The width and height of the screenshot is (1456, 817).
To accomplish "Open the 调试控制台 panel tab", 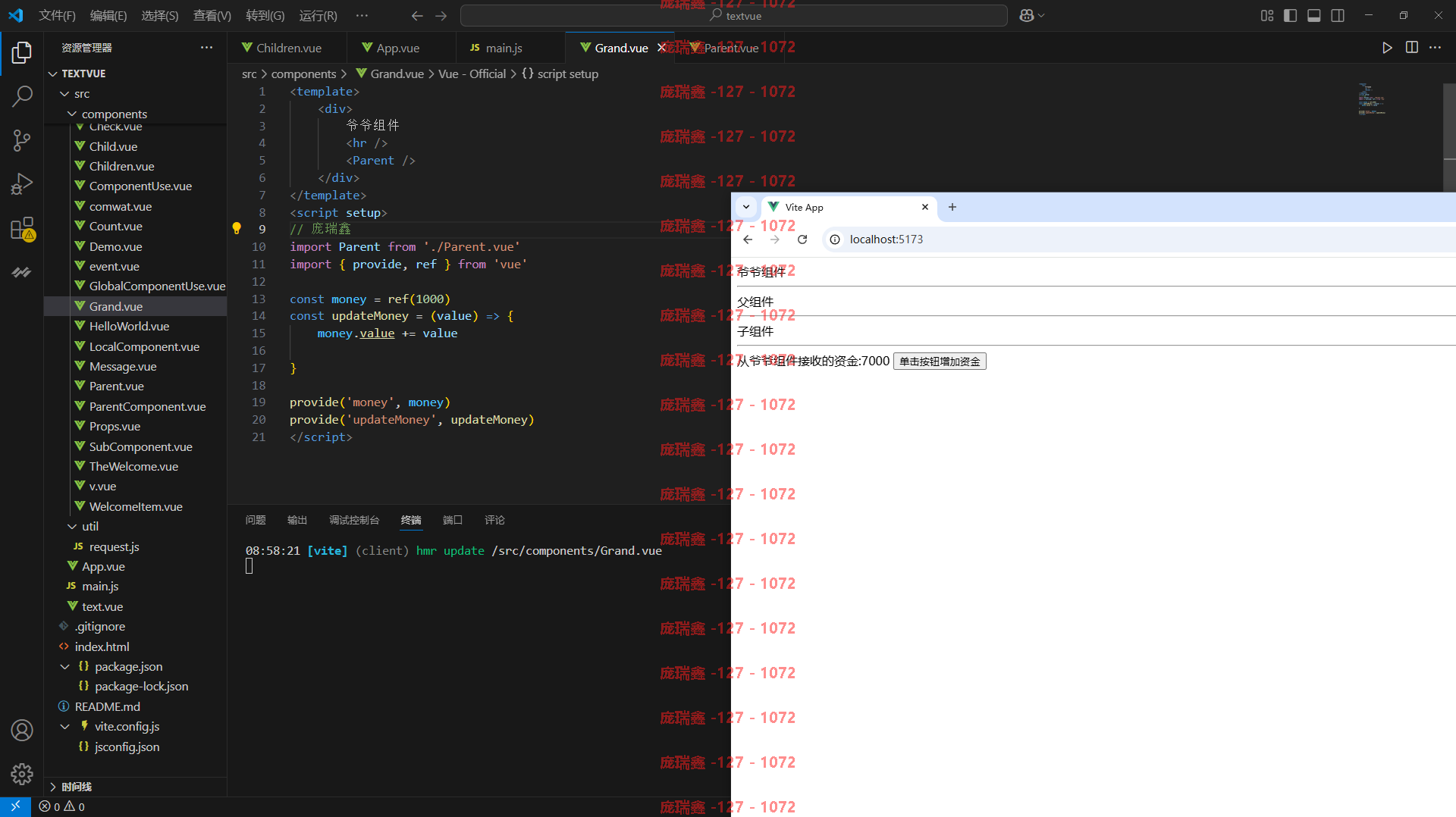I will 354,520.
